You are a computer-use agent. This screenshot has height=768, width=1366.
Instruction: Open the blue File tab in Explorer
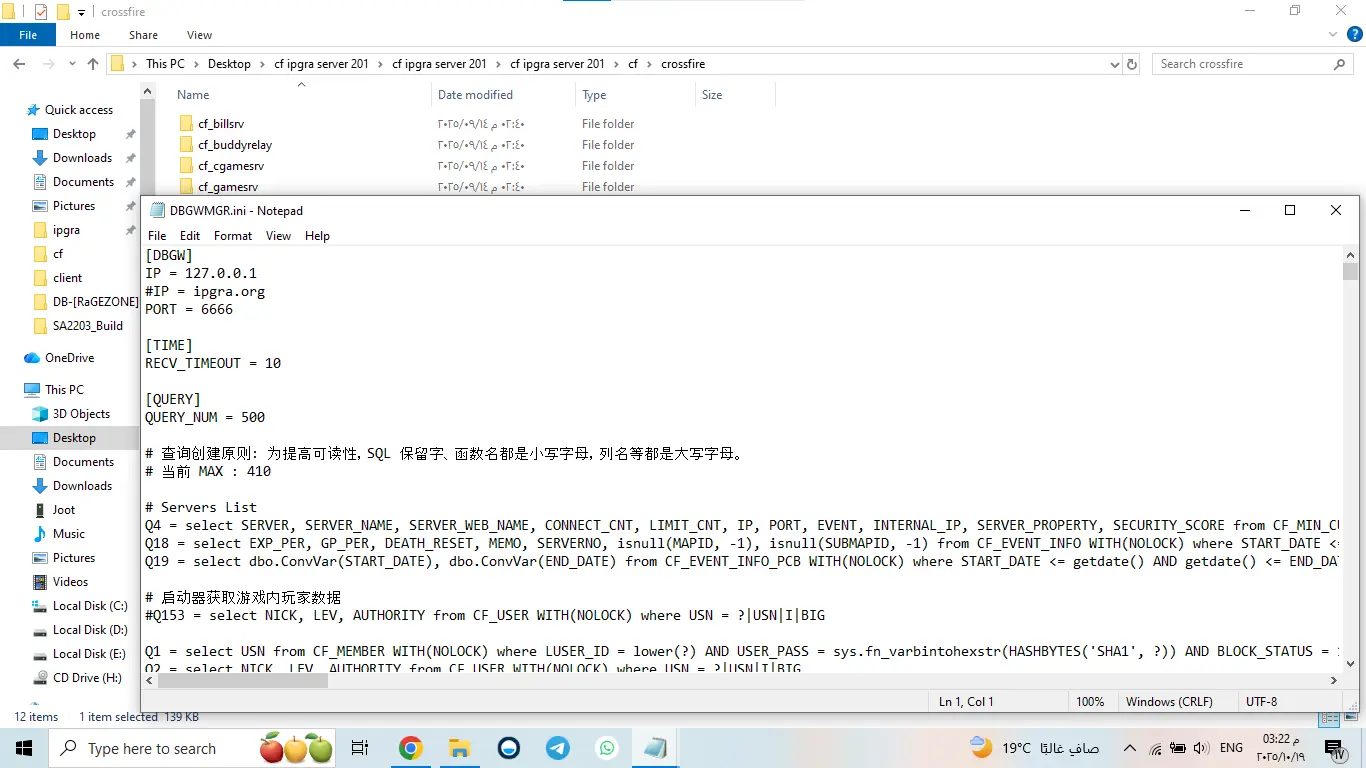[x=28, y=35]
